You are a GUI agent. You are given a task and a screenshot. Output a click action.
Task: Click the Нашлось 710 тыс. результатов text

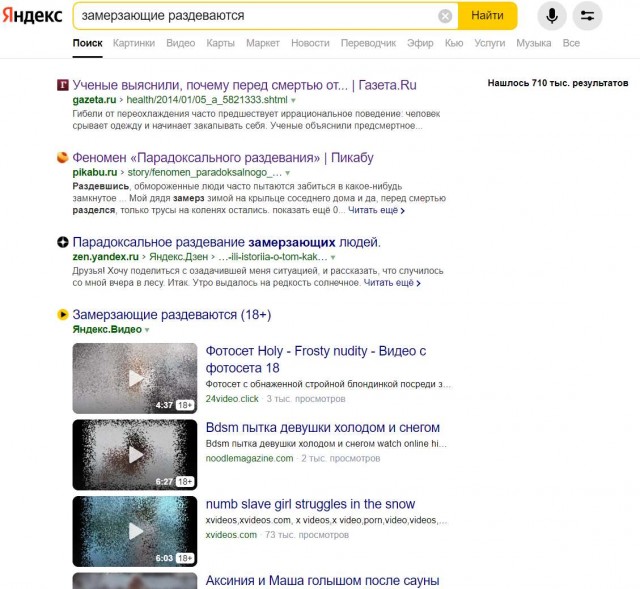click(x=558, y=83)
